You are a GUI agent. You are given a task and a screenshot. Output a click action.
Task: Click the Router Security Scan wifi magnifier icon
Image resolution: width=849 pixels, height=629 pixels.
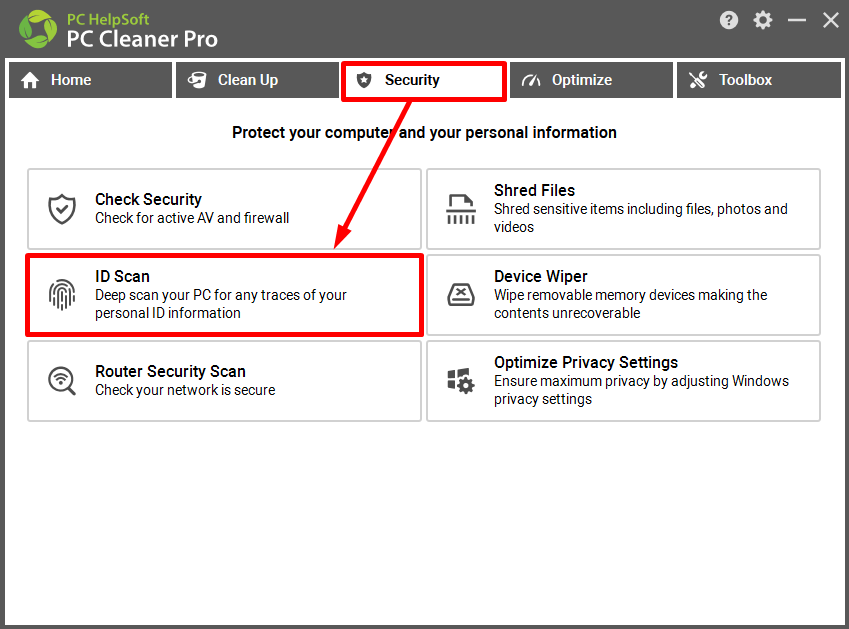pos(62,381)
